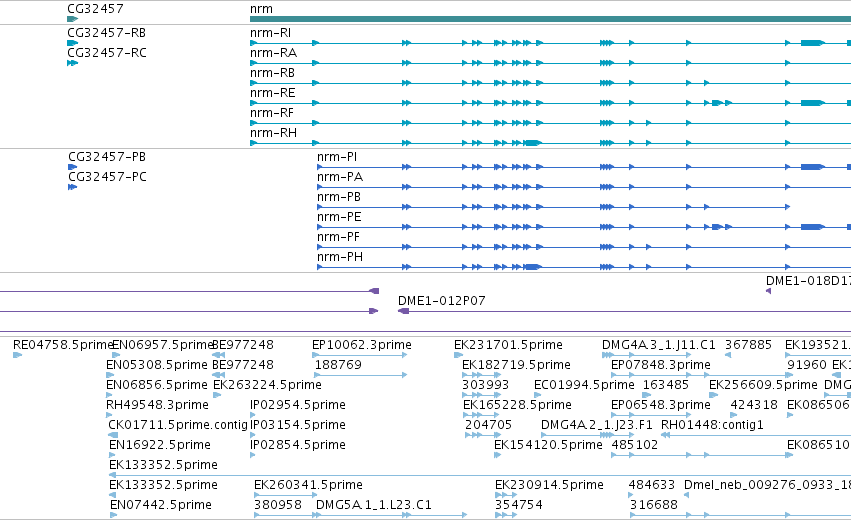Viewport: 851px width, 520px height.
Task: Select the DME1-012P07 clone label
Action: [x=442, y=301]
